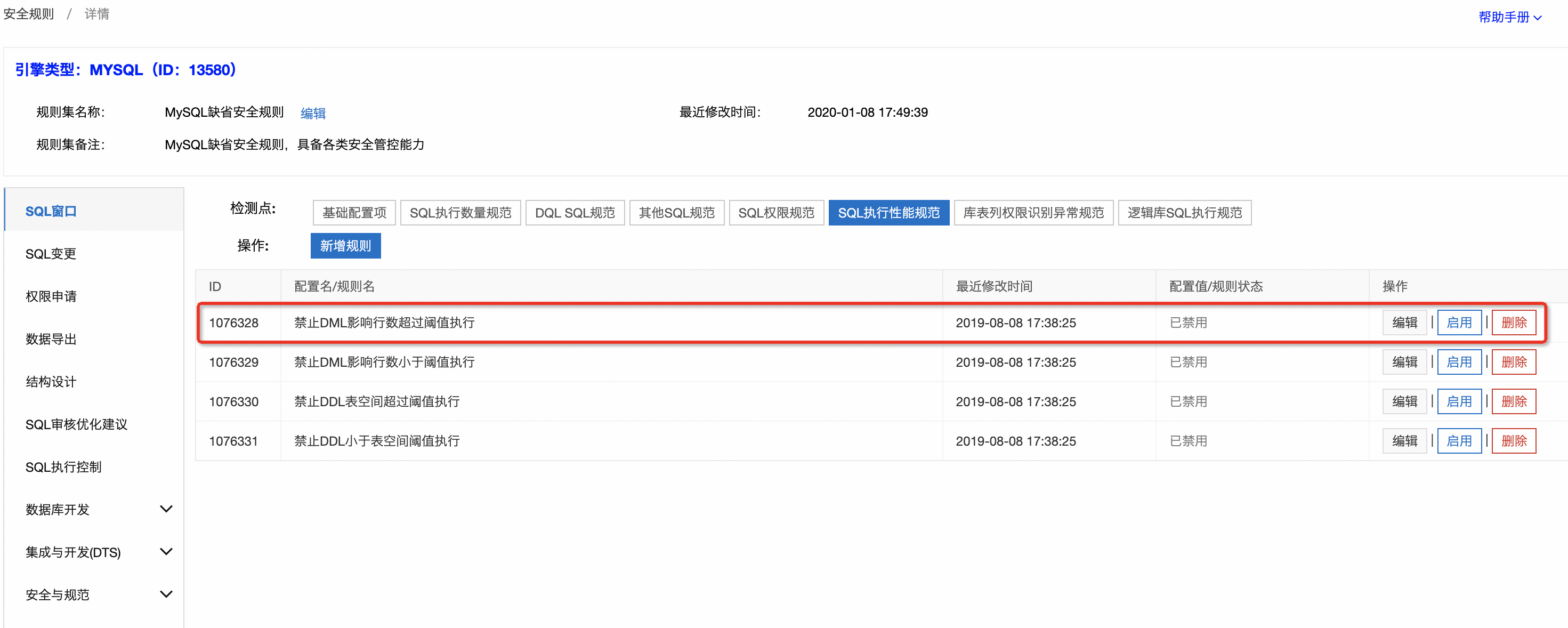Expand the 集成与开发(DTS) sidebar section
Viewport: 1568px width, 628px height.
166,552
